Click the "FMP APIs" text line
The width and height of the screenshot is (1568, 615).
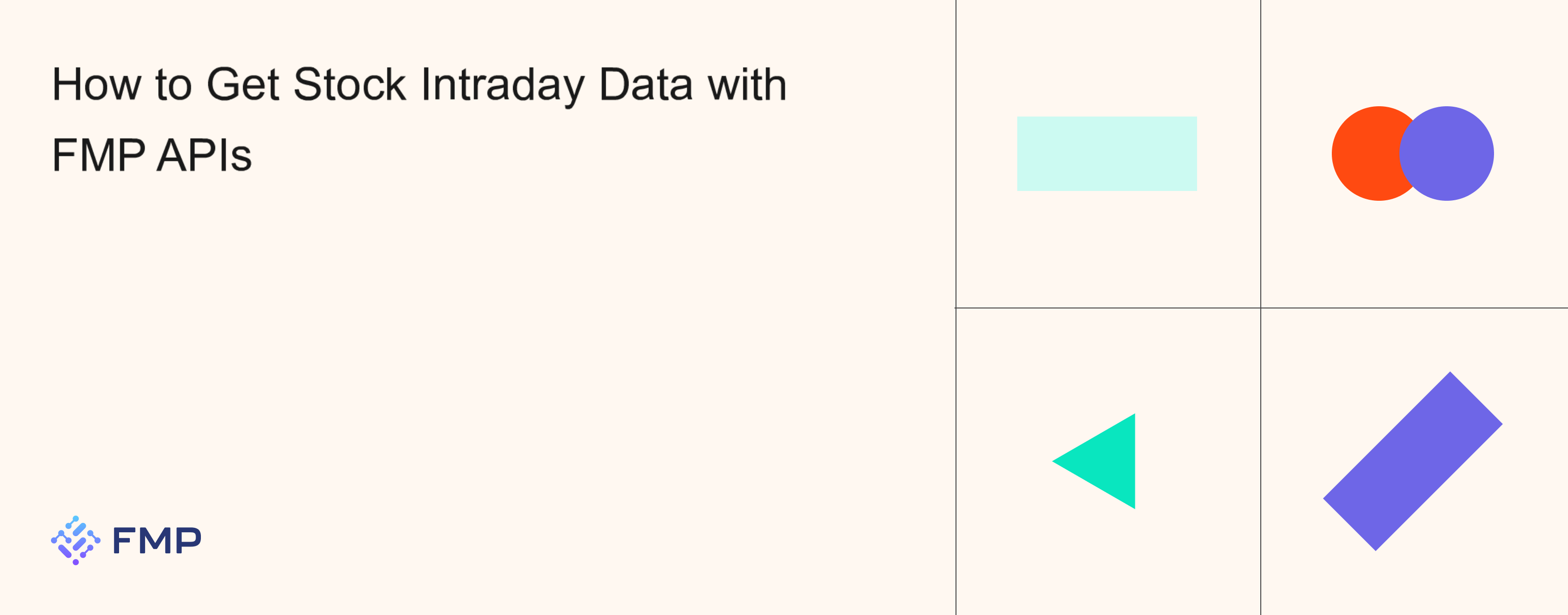151,155
